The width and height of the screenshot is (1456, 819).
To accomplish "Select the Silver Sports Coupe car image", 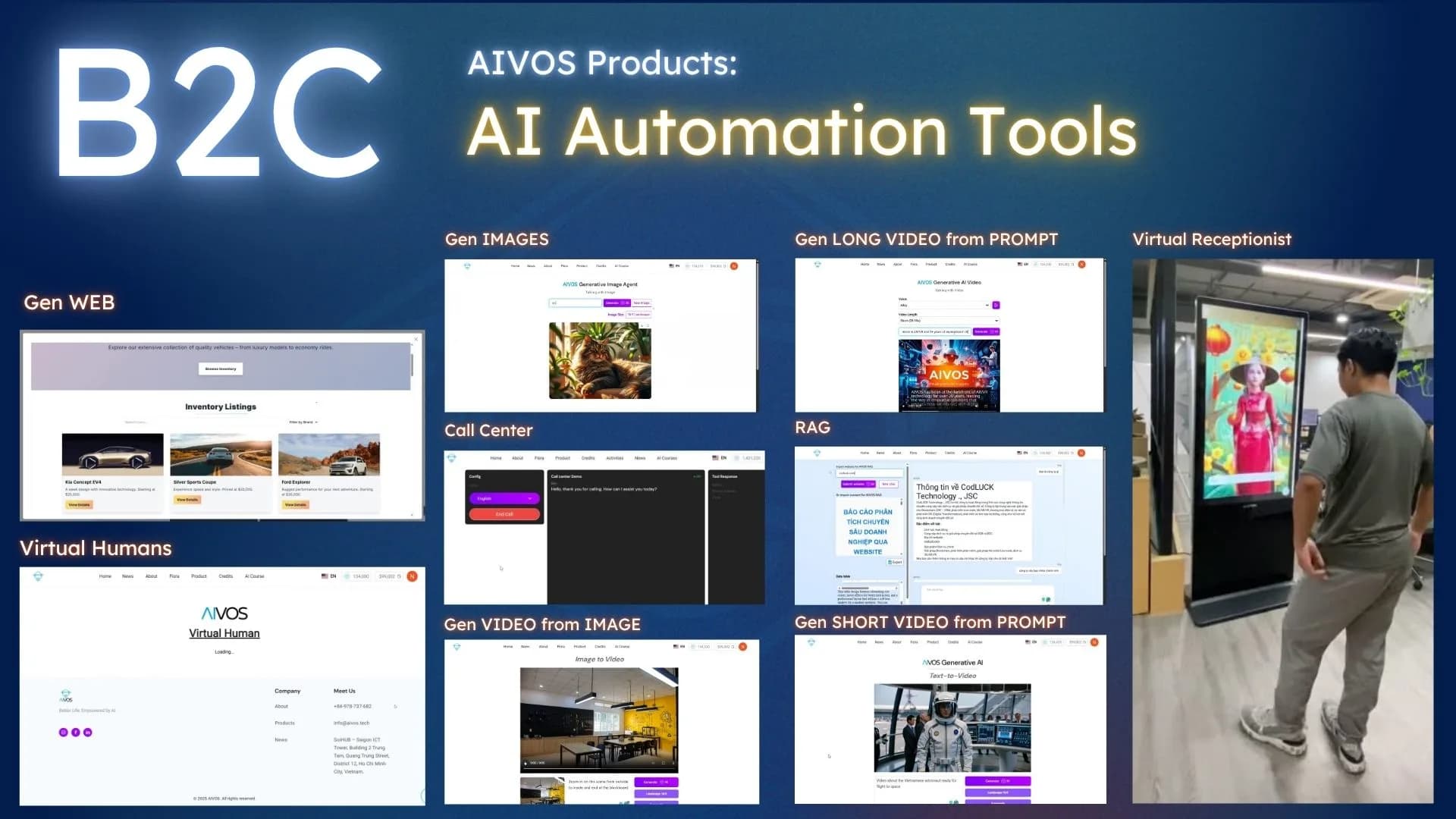I will click(x=221, y=454).
